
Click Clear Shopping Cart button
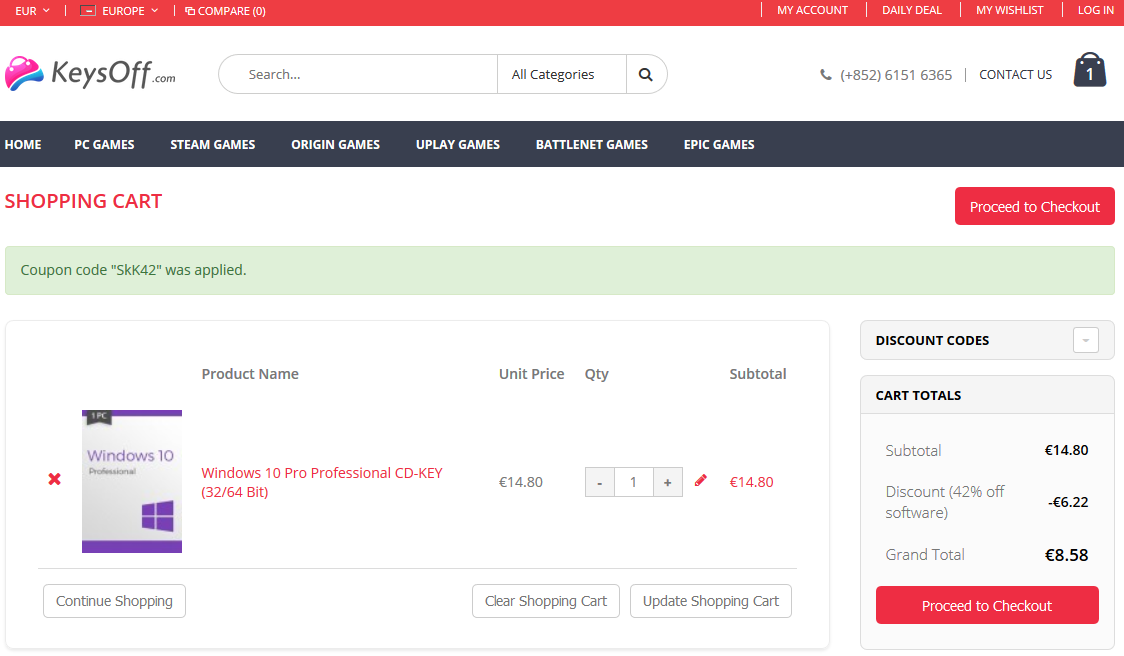546,601
